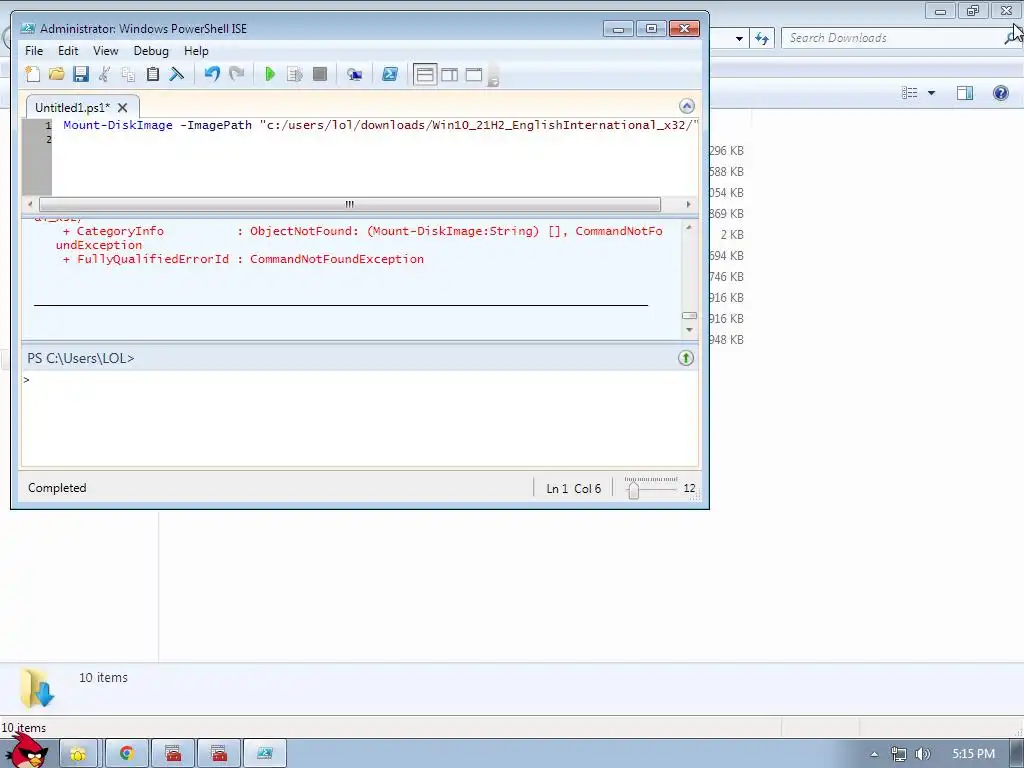This screenshot has height=768, width=1024.
Task: Close the Untitled1.ps1 tab
Action: click(123, 108)
